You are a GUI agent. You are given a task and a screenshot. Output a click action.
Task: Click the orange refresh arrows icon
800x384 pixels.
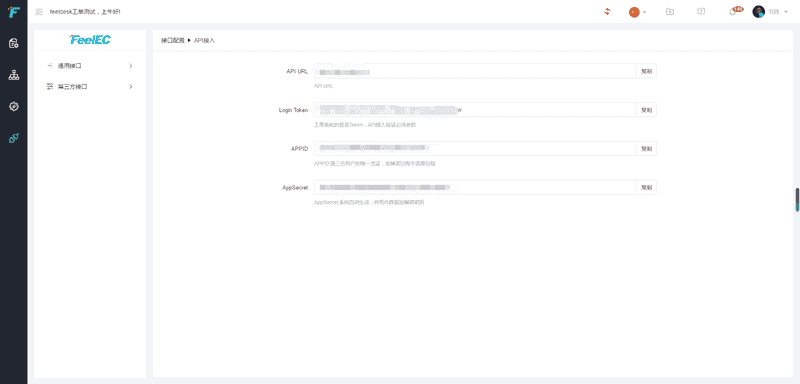[607, 12]
